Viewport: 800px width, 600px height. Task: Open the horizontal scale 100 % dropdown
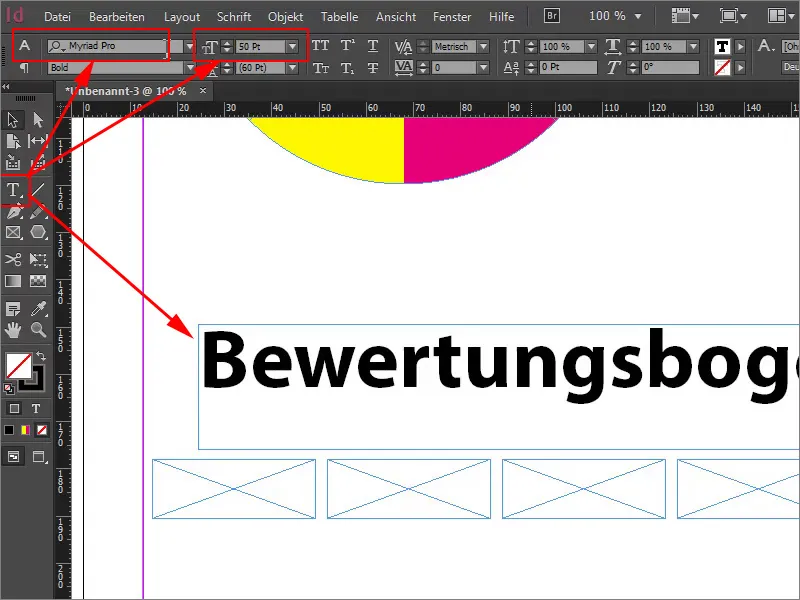(x=693, y=46)
